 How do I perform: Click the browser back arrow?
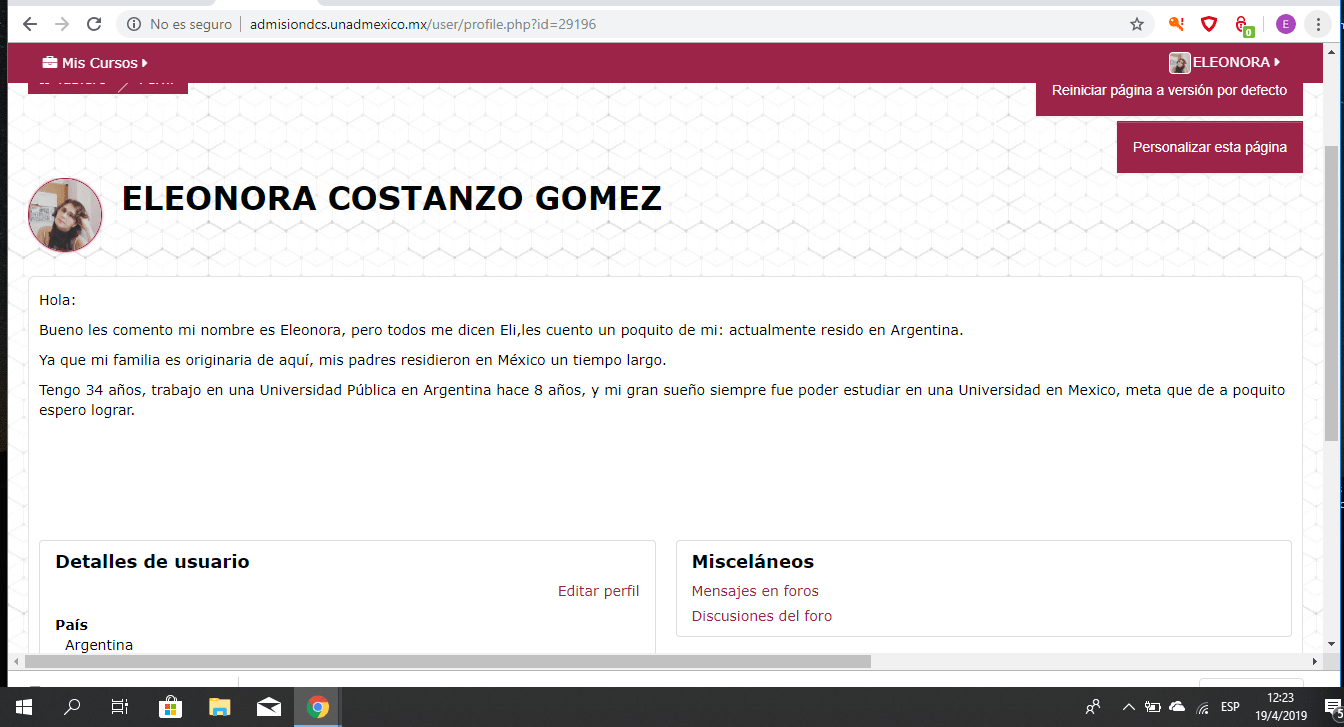29,24
